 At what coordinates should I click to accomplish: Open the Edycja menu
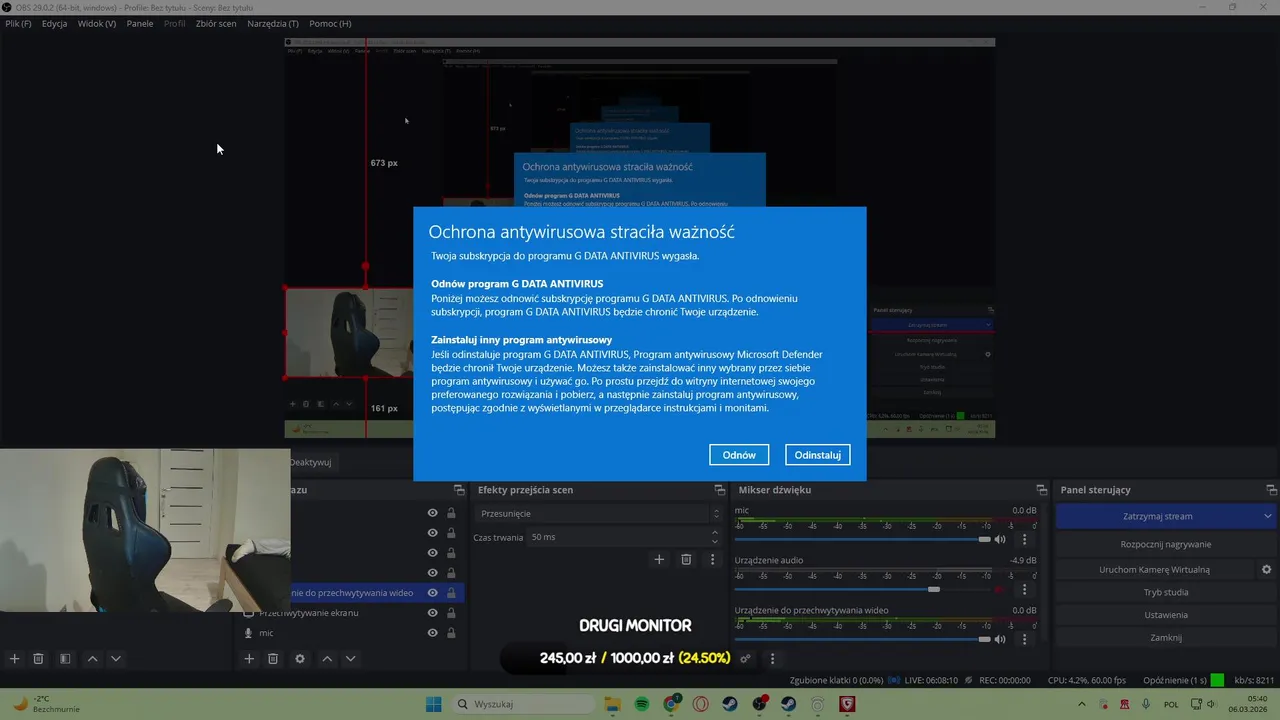(55, 23)
